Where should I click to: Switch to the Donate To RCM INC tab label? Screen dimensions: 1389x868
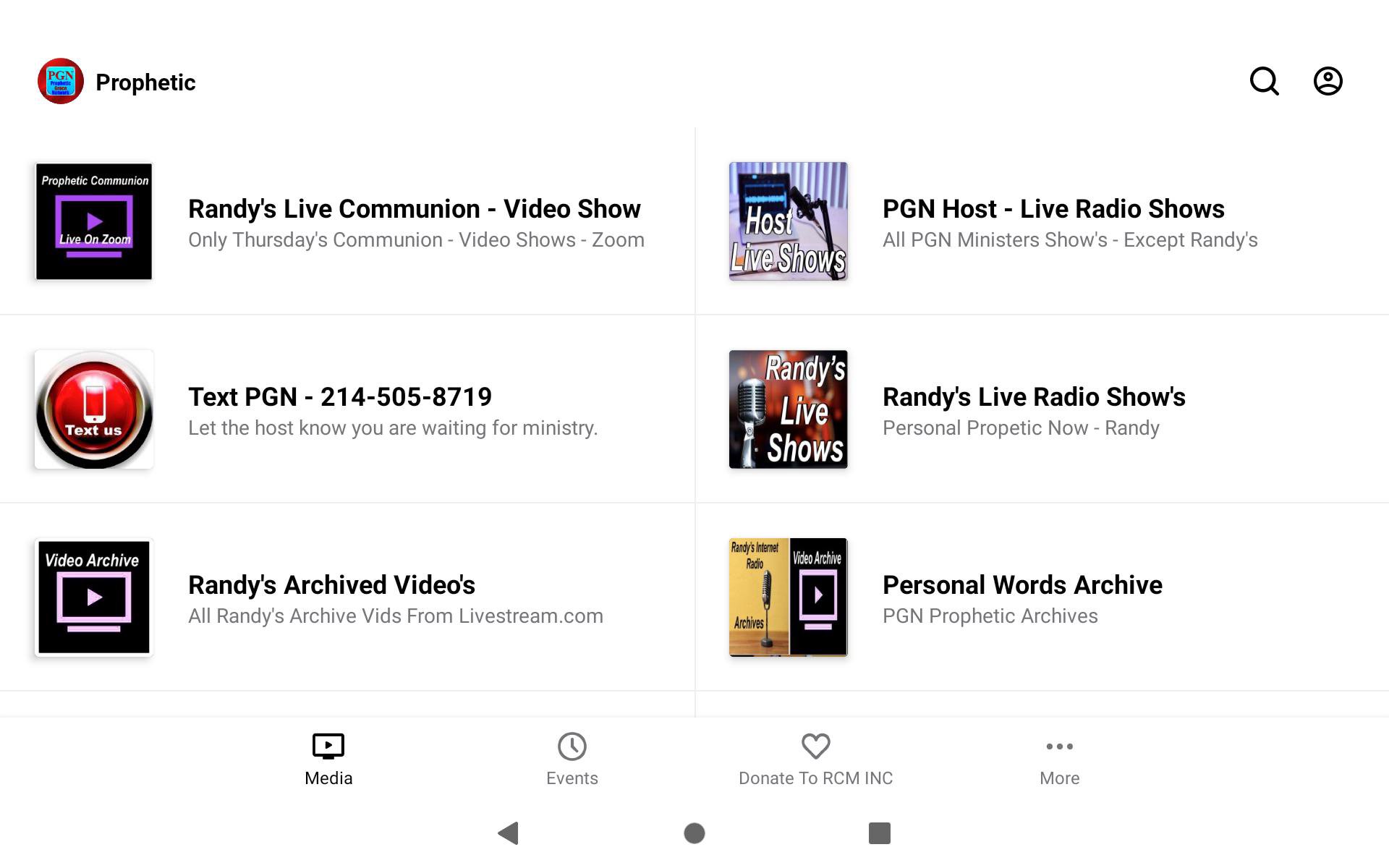click(815, 778)
